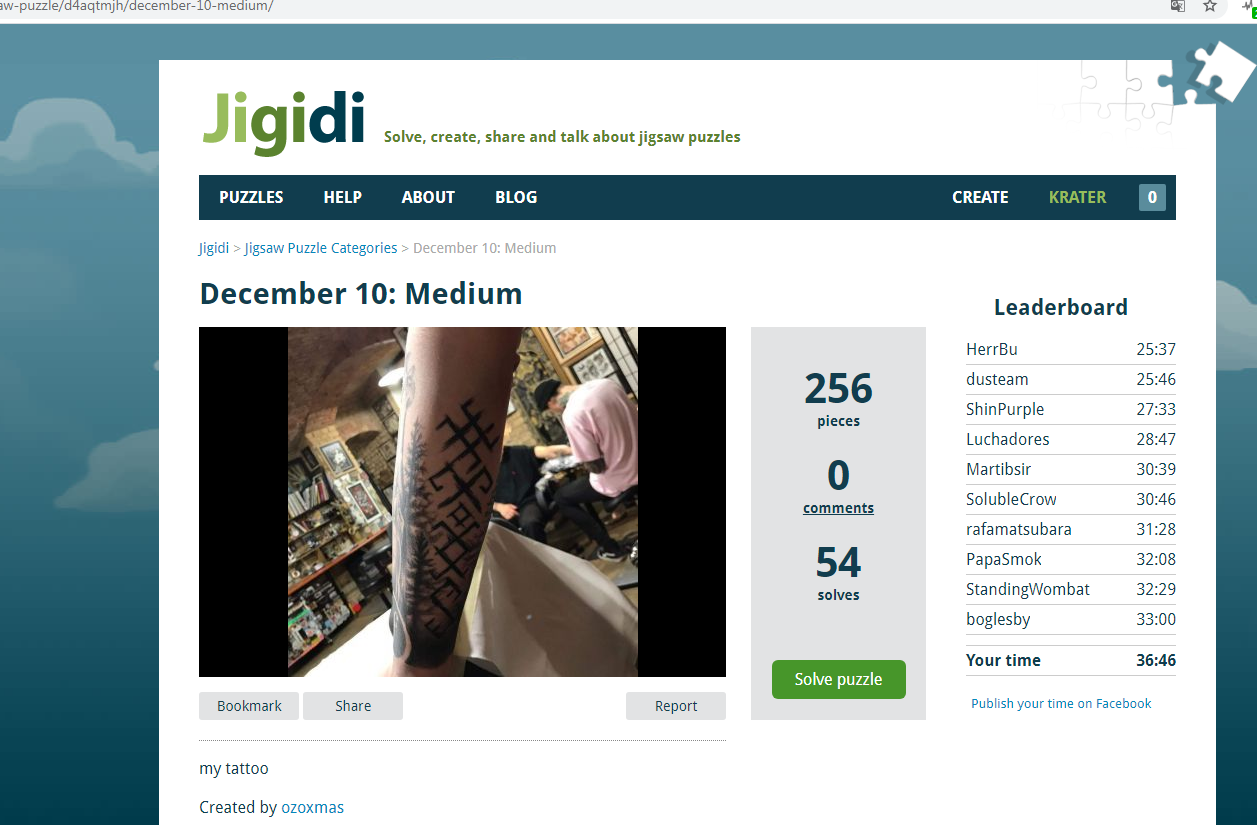Open the PUZZLES menu

click(251, 197)
